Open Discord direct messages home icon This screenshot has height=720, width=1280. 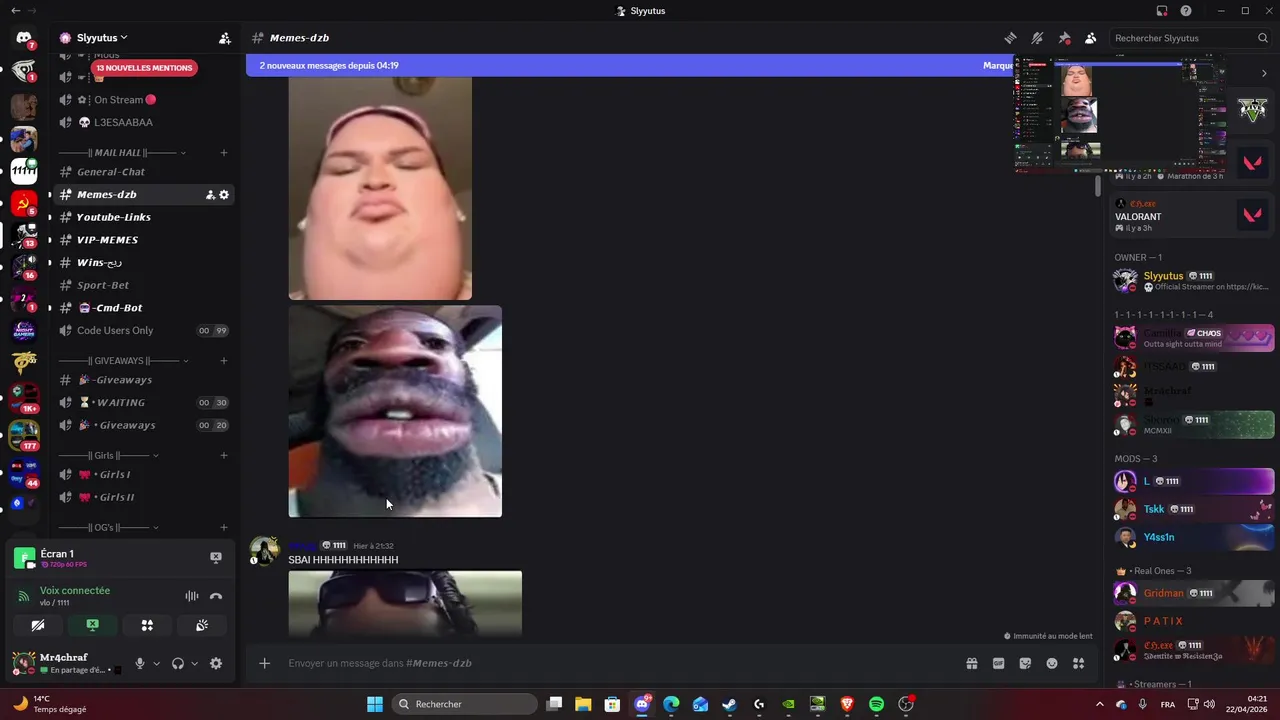coord(24,38)
